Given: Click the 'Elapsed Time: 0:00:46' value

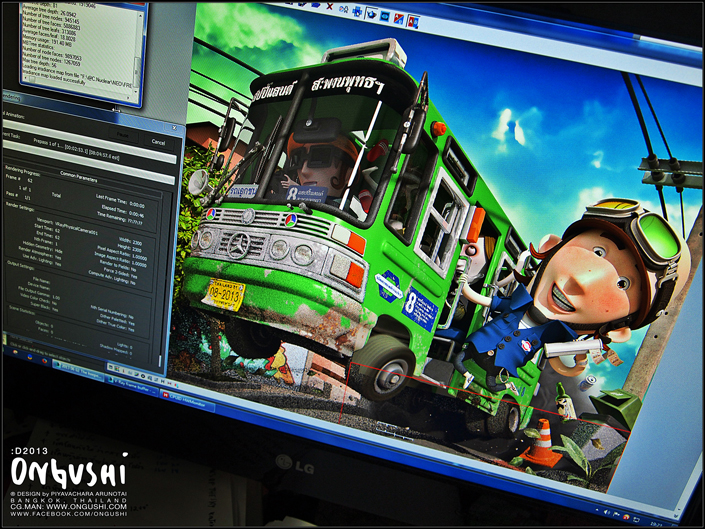Looking at the screenshot, I should click(x=136, y=214).
